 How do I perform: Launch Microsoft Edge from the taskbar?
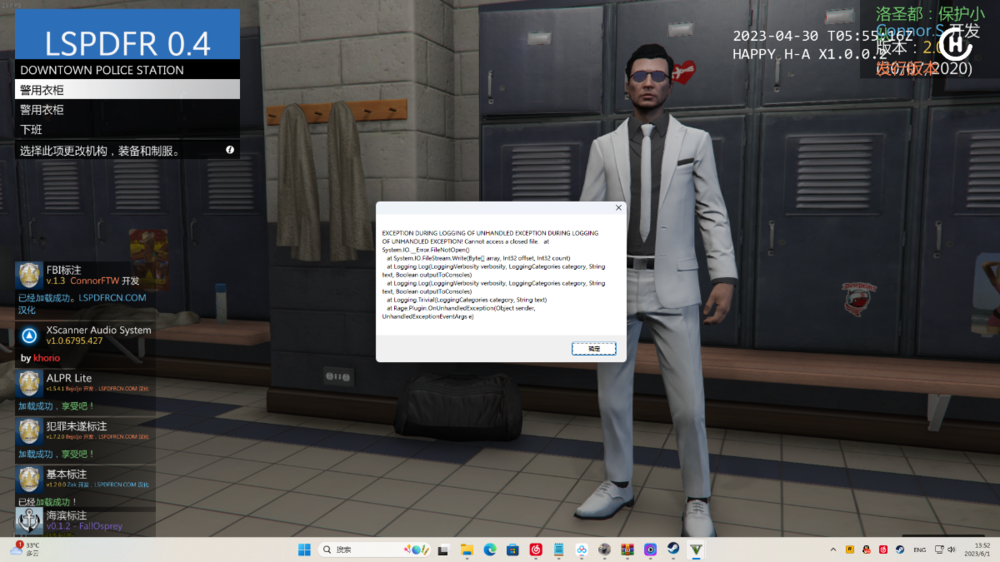coord(490,550)
